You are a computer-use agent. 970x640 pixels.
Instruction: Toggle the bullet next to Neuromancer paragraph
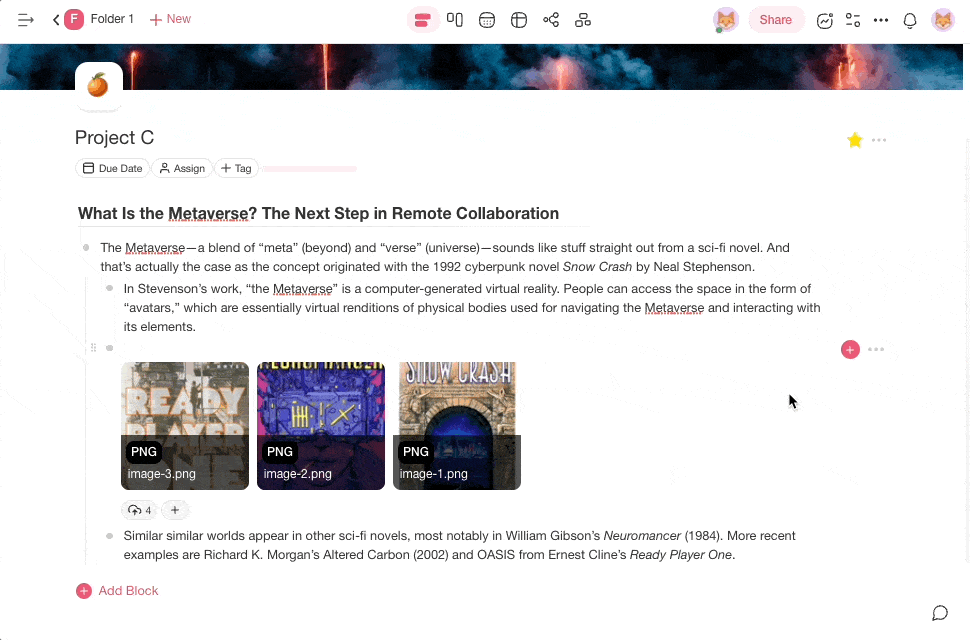pos(110,536)
